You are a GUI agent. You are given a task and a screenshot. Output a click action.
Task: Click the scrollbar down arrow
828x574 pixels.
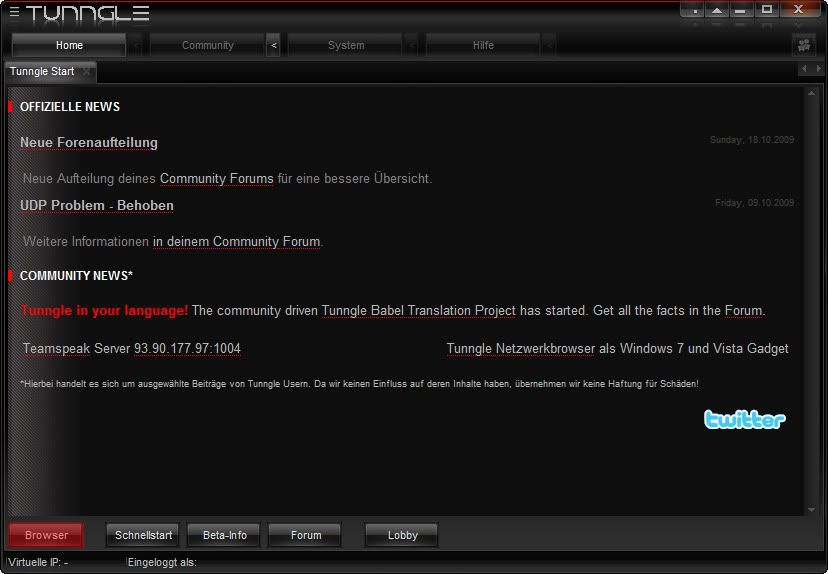coord(812,510)
